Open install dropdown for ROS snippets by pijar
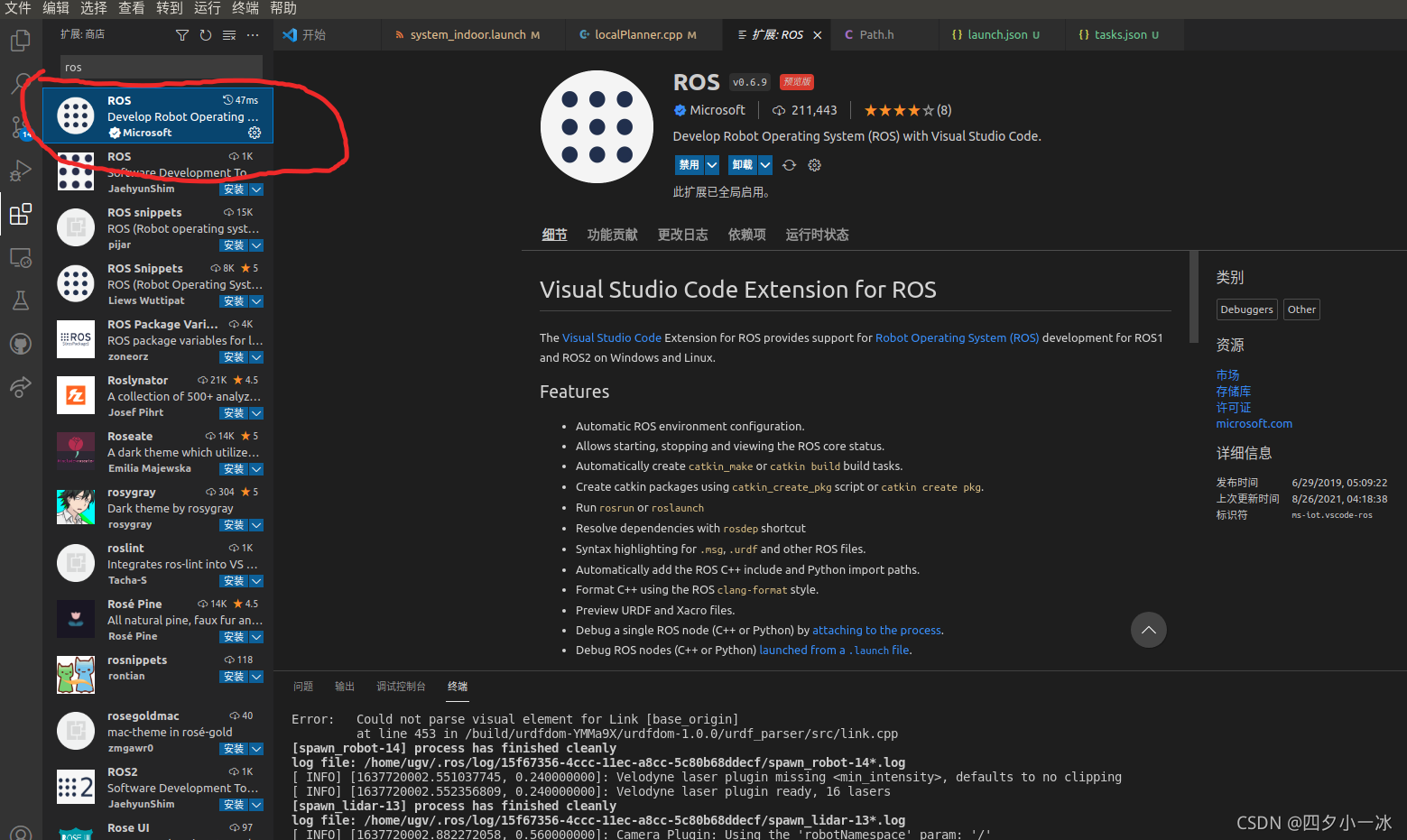This screenshot has width=1407, height=840. [x=256, y=245]
